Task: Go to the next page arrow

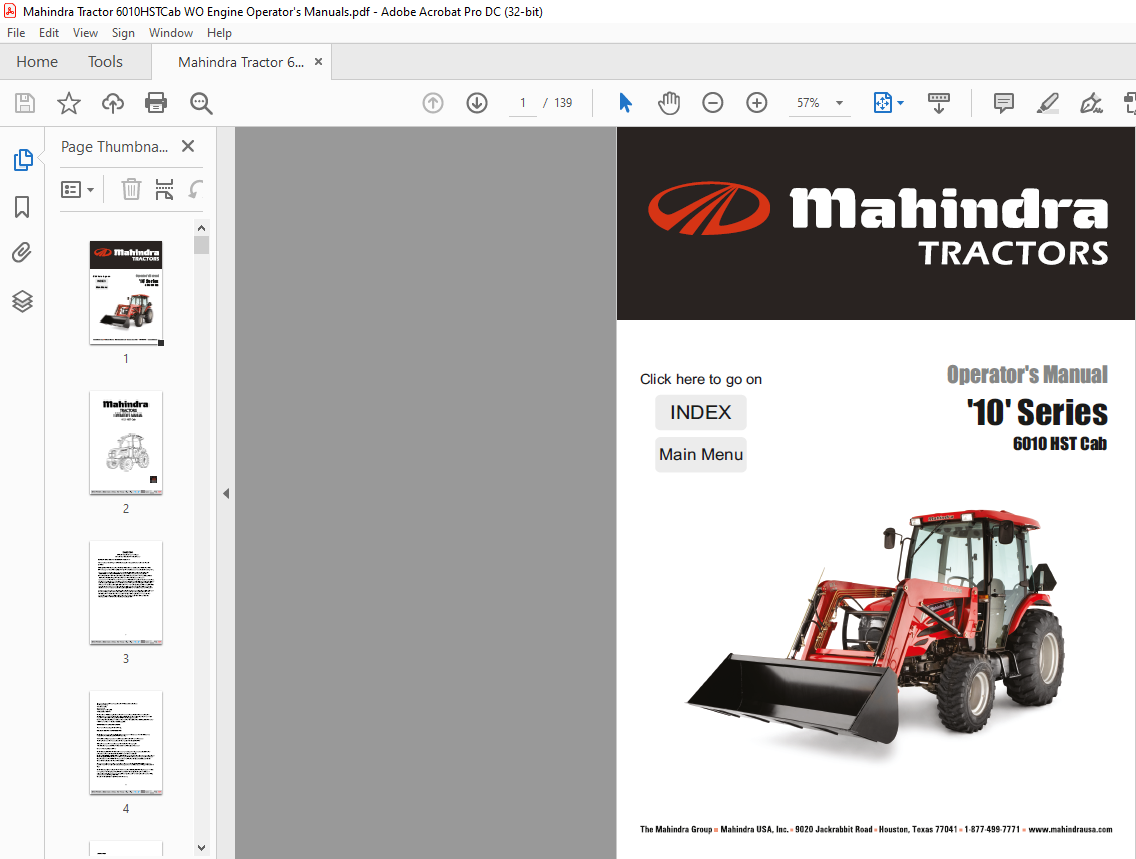Action: point(477,103)
